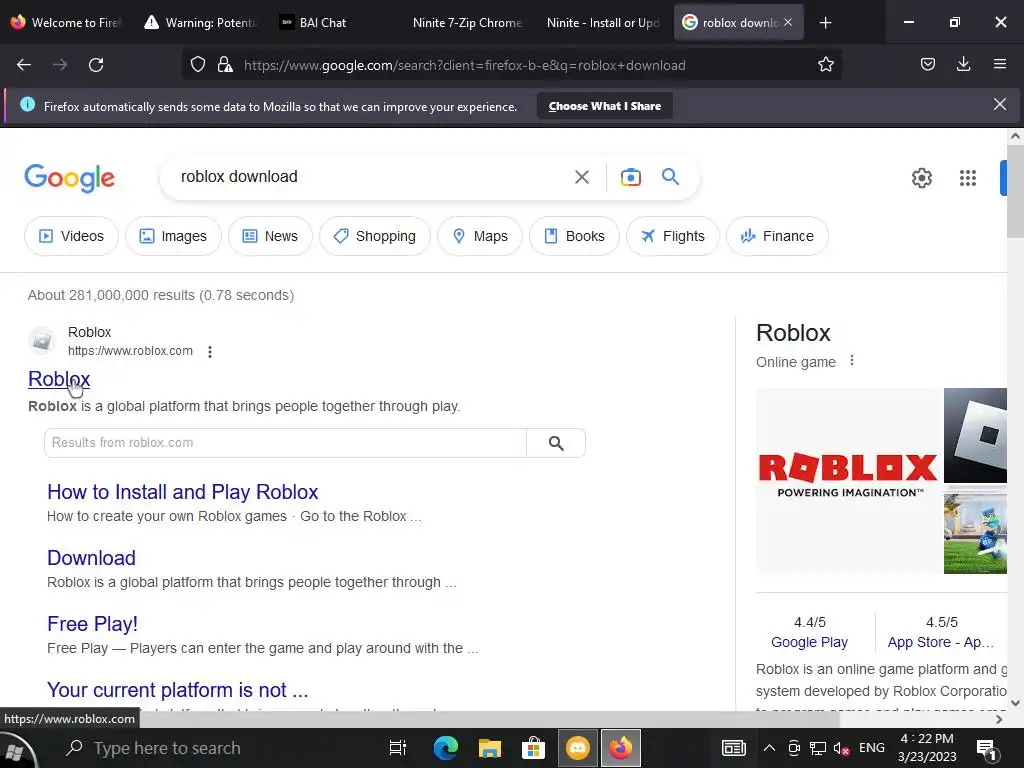The image size is (1024, 768).
Task: Open the tracking protection shield icon
Action: (198, 65)
